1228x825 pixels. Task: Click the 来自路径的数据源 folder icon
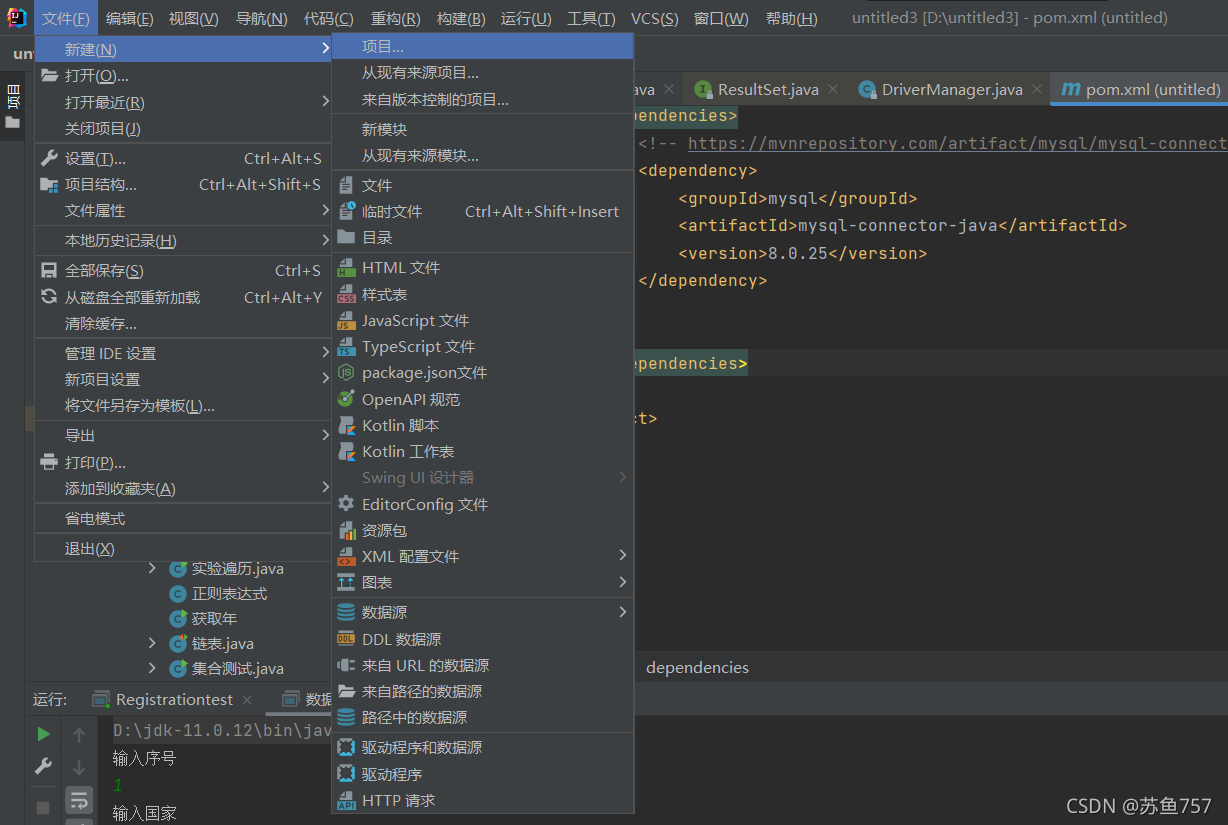coord(346,691)
